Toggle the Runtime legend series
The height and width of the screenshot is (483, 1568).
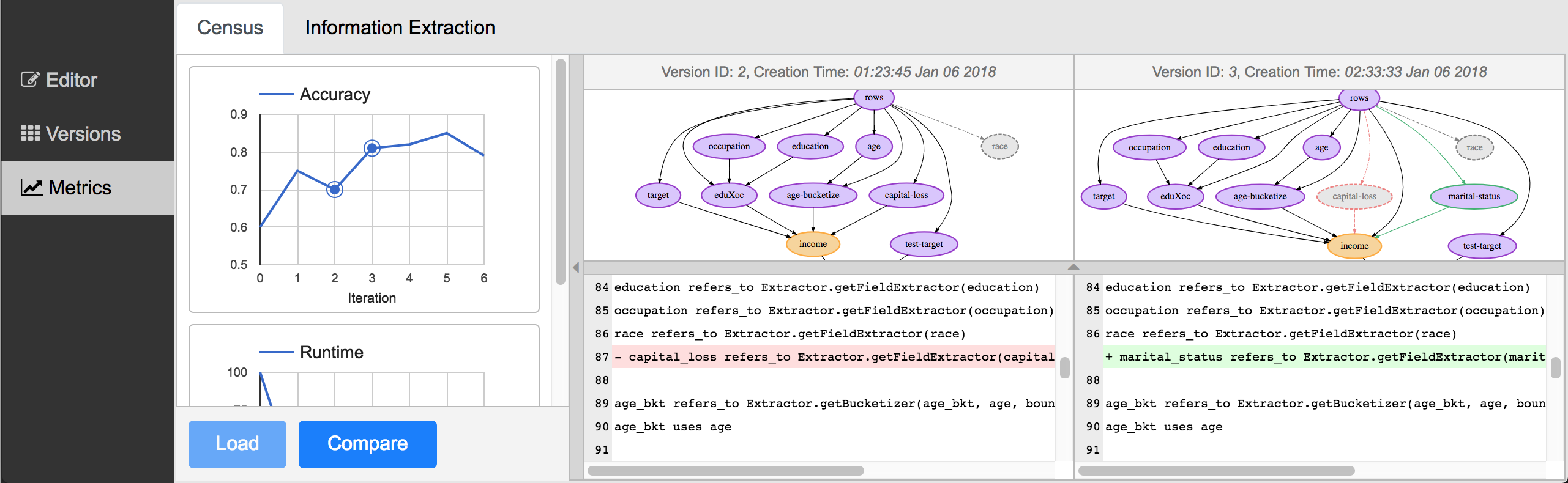pos(312,353)
